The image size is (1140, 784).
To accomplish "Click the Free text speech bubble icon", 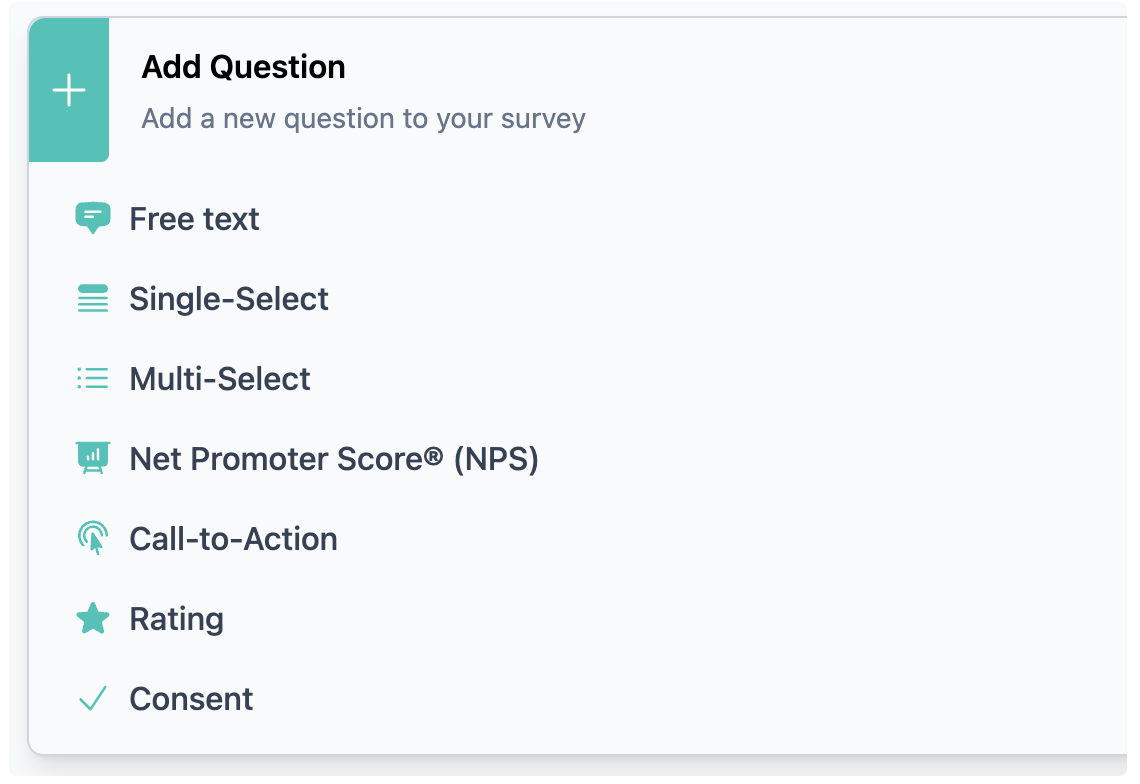I will pyautogui.click(x=93, y=217).
